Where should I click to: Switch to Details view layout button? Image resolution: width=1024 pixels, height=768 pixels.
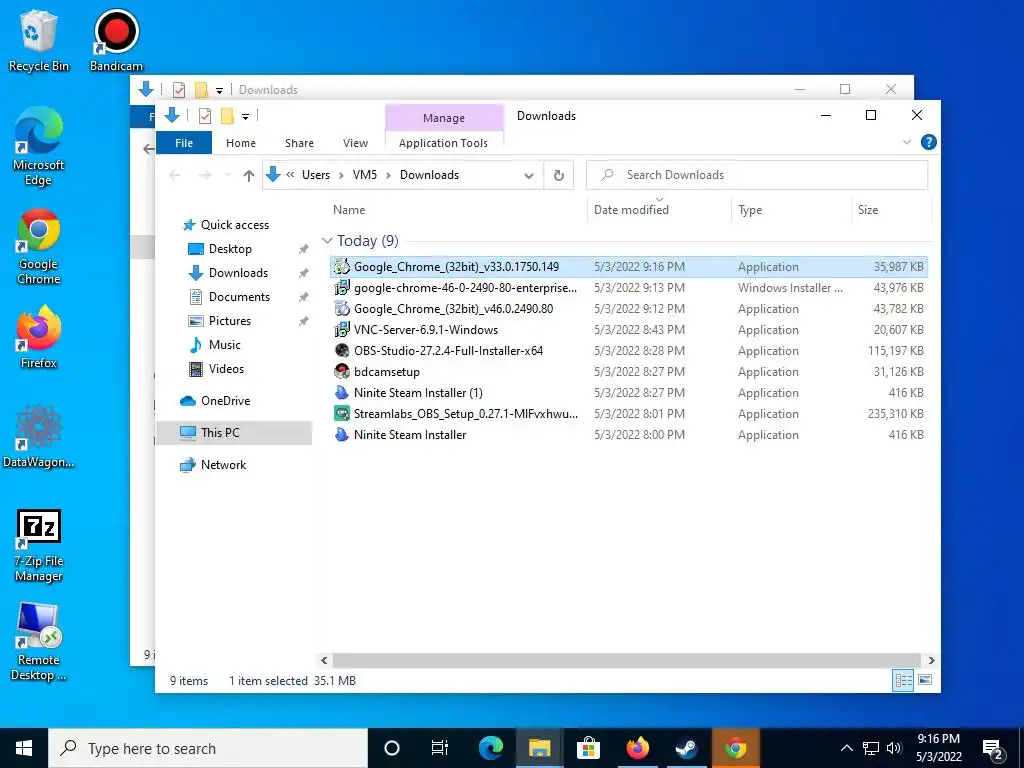[x=903, y=680]
